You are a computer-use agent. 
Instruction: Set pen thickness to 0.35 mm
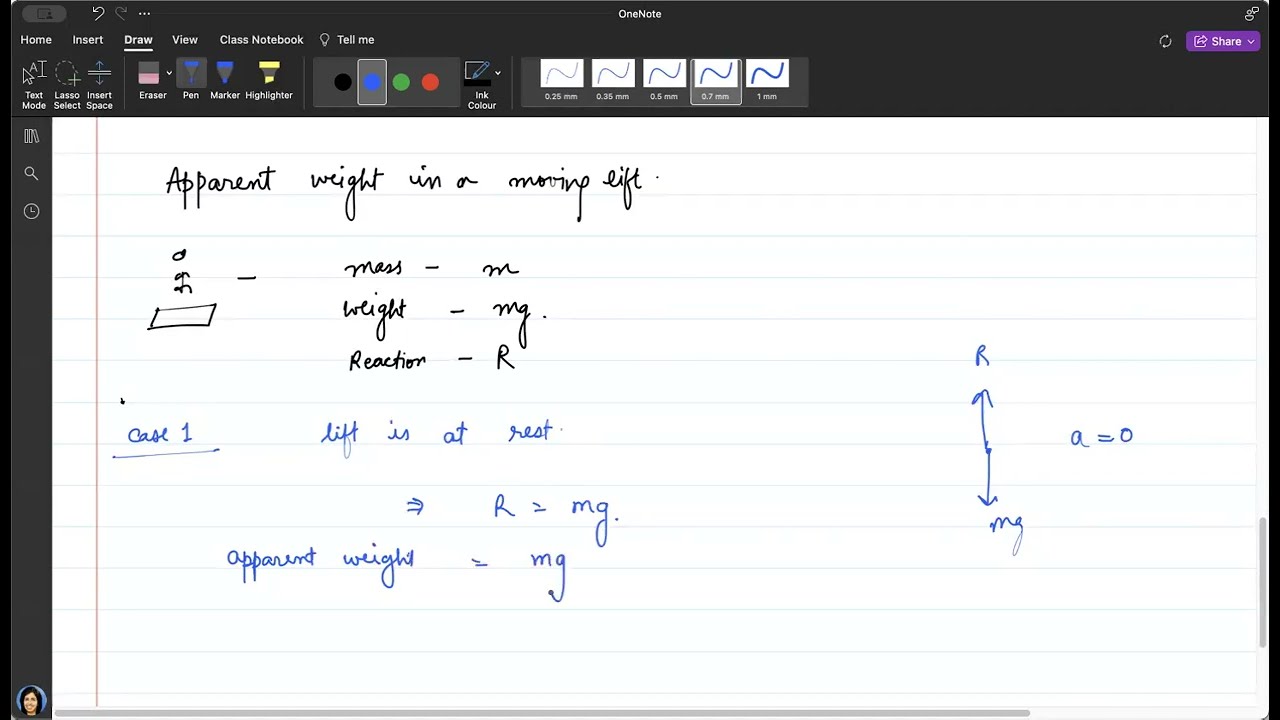pos(612,81)
